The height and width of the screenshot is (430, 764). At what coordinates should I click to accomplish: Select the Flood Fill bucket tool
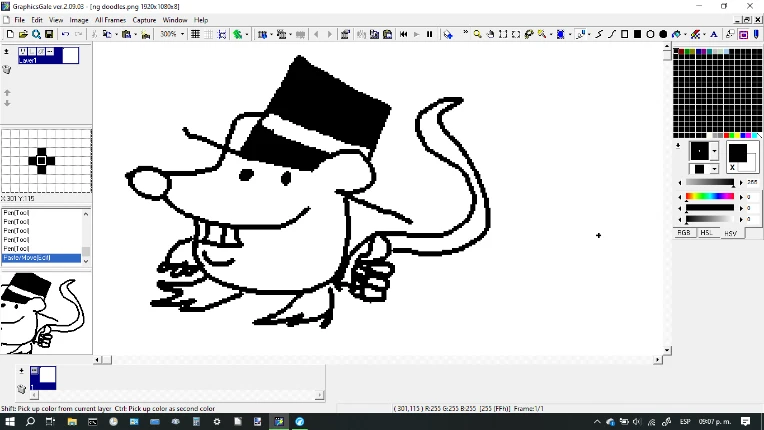(676, 34)
